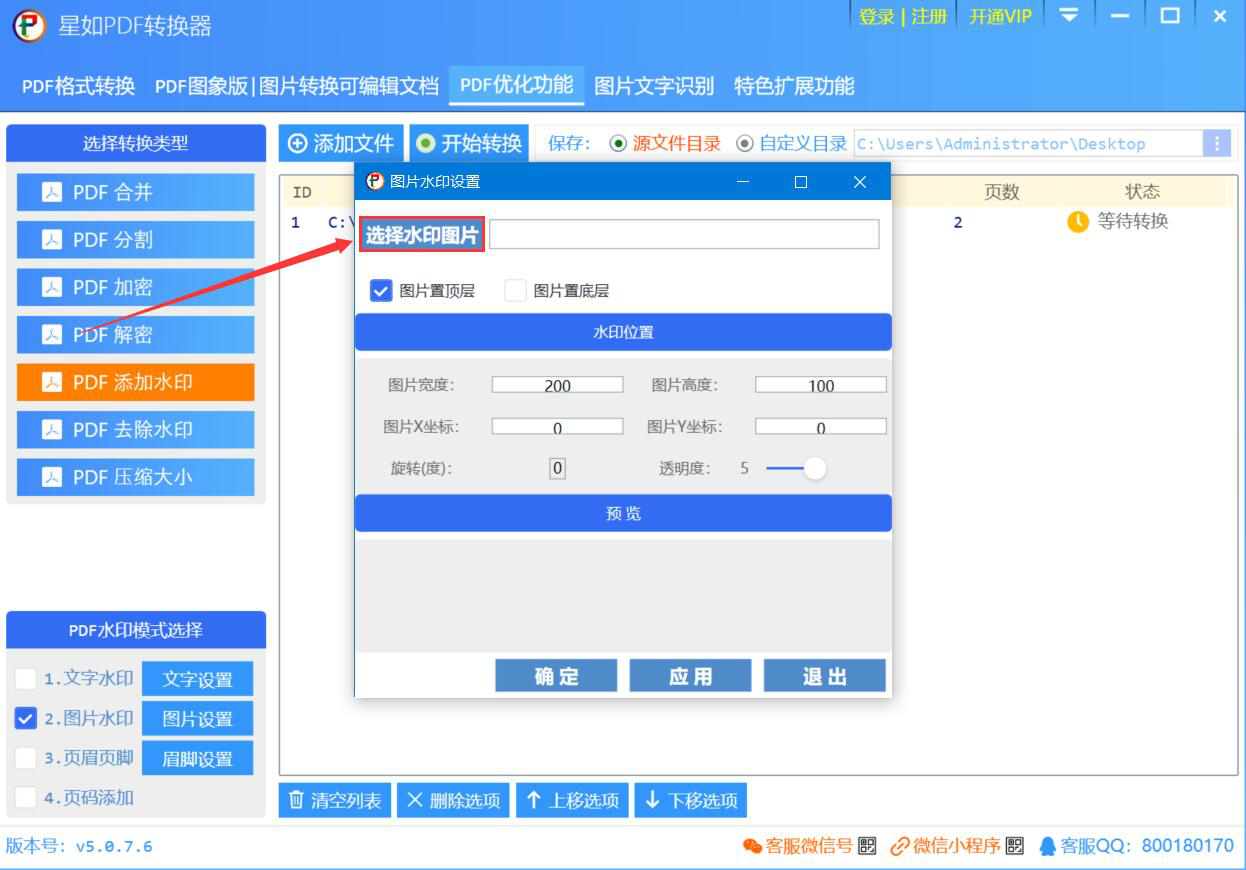Click the PDF icon beside PDF 合并
1246x870 pixels.
click(x=52, y=192)
